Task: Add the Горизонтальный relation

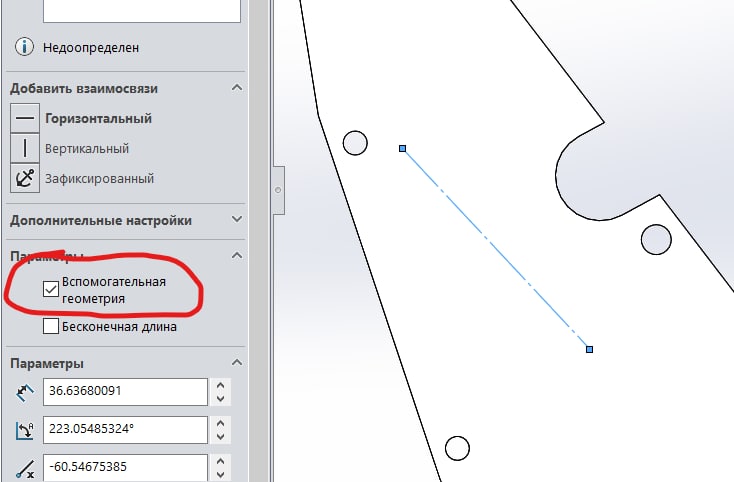Action: pyautogui.click(x=98, y=118)
